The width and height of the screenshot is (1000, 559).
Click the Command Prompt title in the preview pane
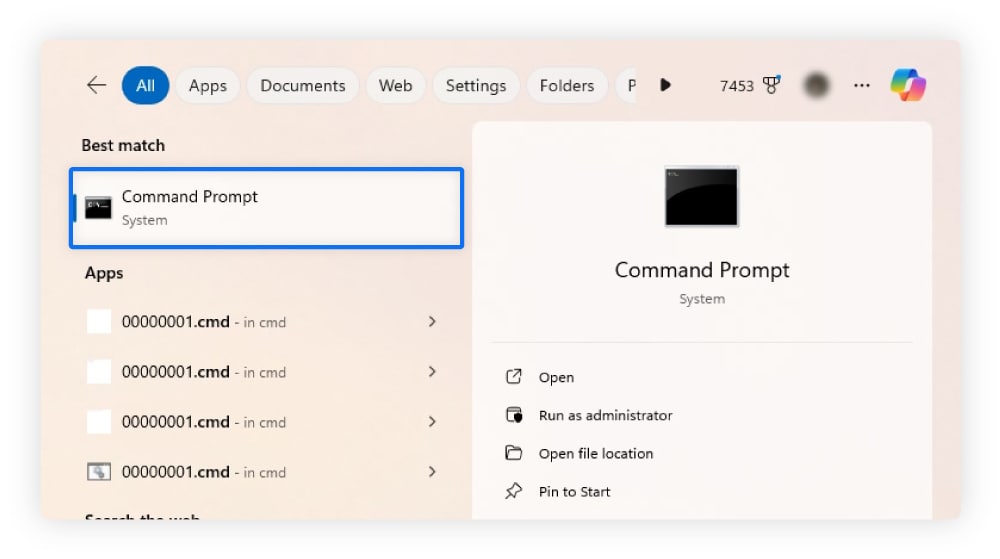(x=702, y=270)
